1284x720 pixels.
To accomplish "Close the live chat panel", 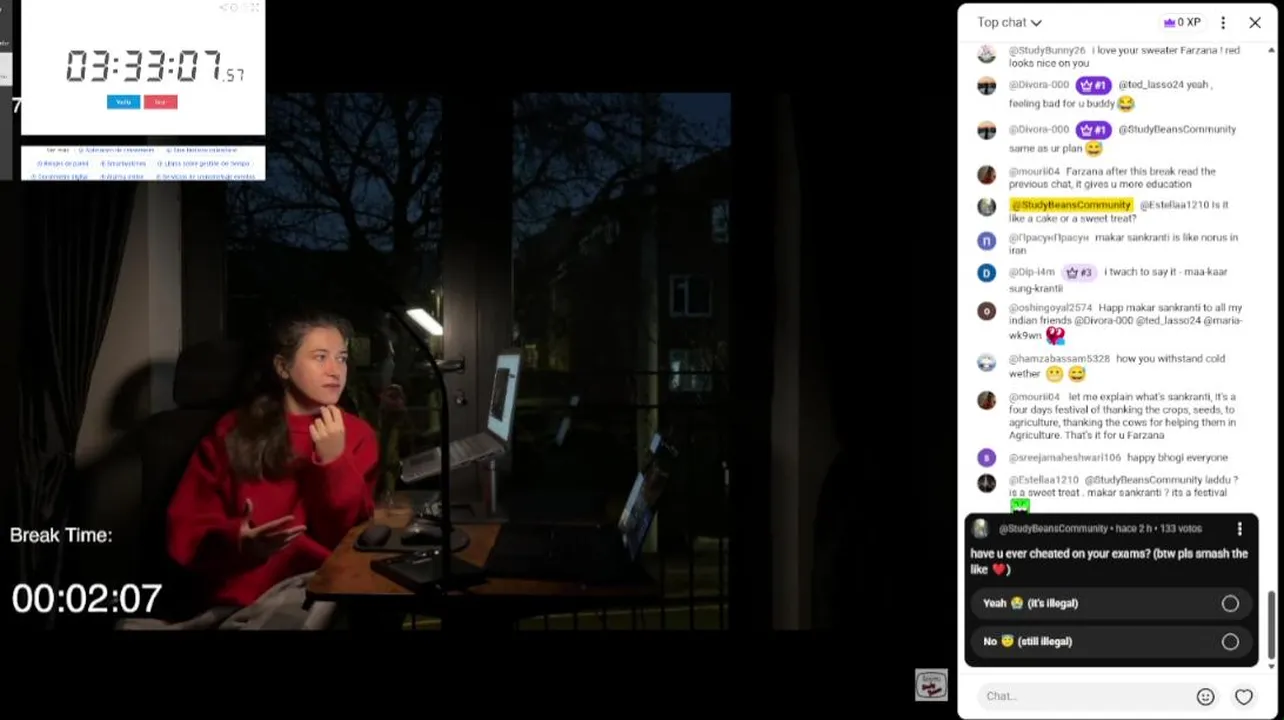I will (1255, 22).
